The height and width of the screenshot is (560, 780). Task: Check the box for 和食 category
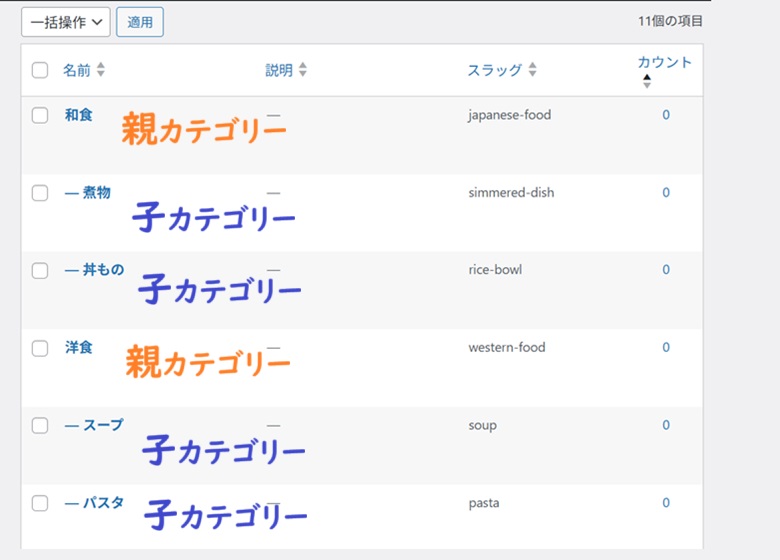click(40, 115)
